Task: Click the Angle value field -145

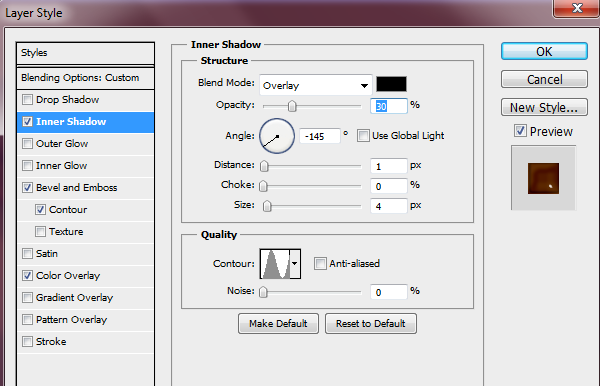Action: [x=320, y=136]
